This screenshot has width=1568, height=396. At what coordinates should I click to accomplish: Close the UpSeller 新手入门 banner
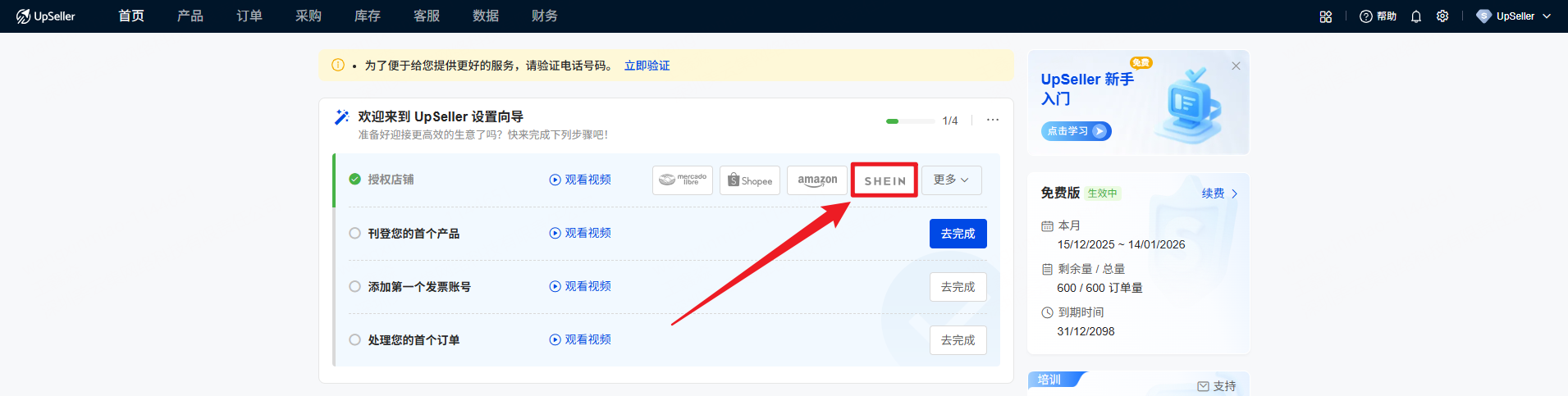(x=1236, y=66)
